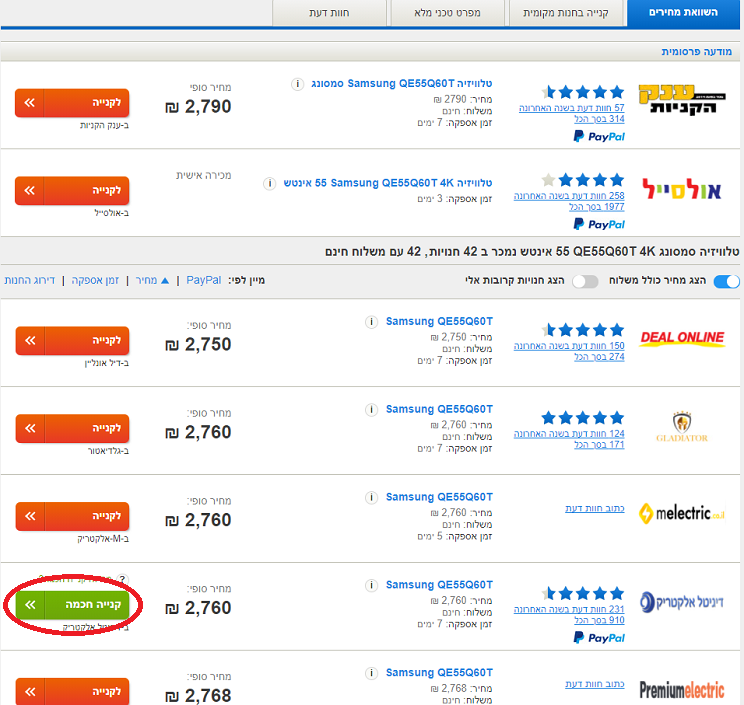Click לקנייה button for Deal Online
The height and width of the screenshot is (705, 744).
tap(72, 340)
